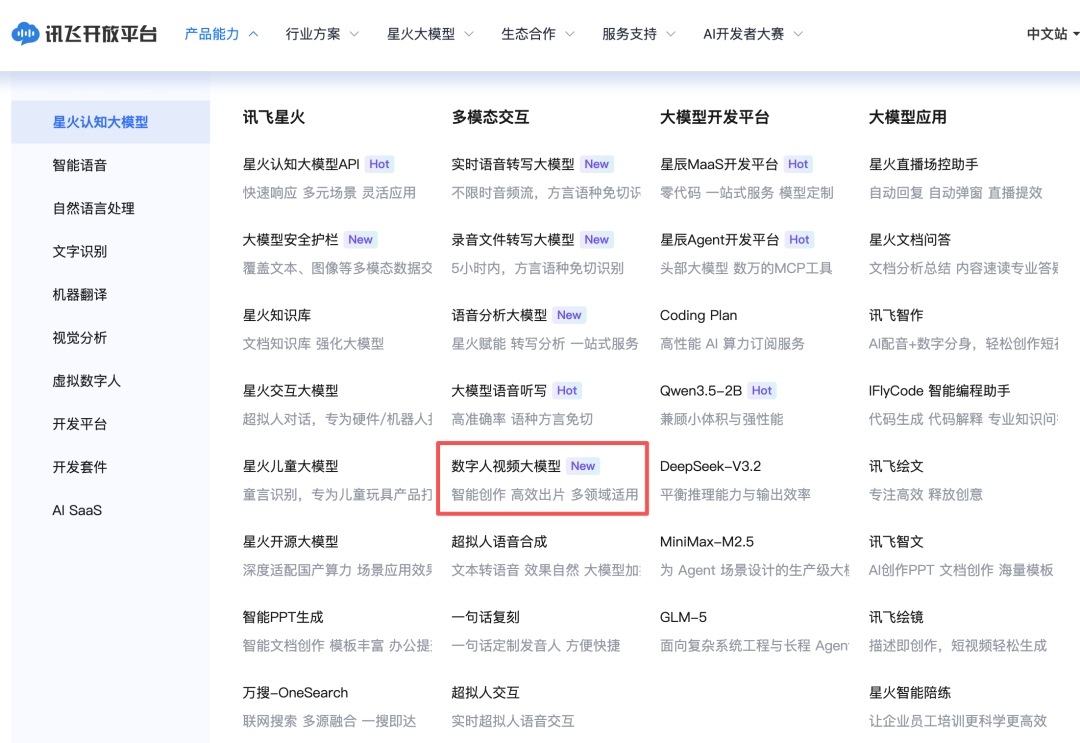Select AI SaaS in the sidebar
The image size is (1080, 743).
[x=77, y=510]
